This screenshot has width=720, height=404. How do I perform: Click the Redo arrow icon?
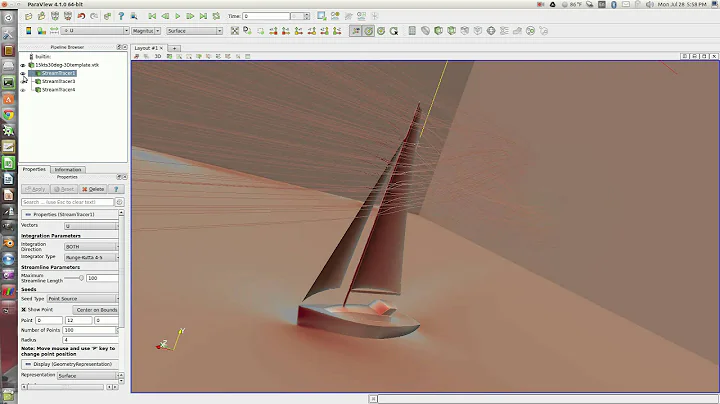point(94,16)
